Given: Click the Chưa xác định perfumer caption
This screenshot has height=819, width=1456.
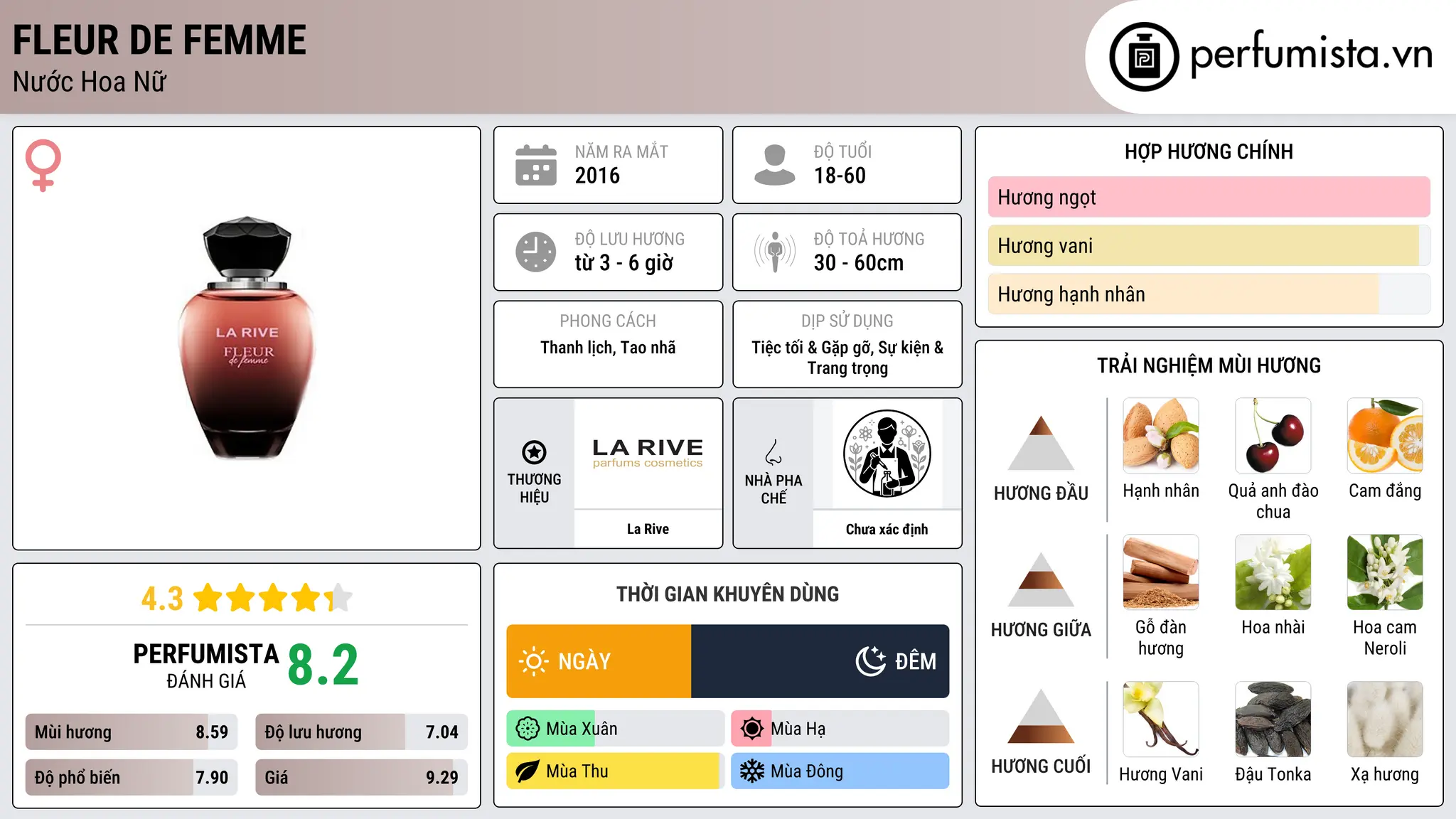Looking at the screenshot, I should tap(887, 530).
